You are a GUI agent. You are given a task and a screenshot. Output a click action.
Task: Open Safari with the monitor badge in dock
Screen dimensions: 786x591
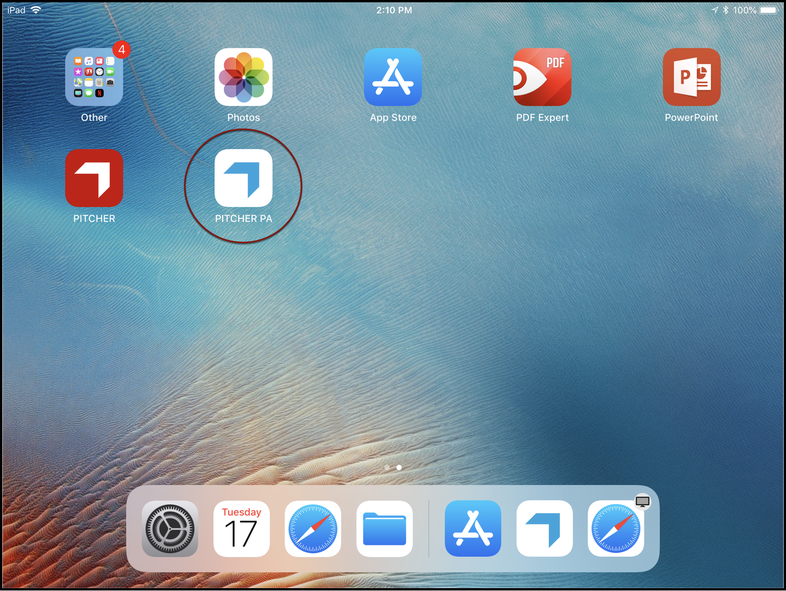coord(616,529)
